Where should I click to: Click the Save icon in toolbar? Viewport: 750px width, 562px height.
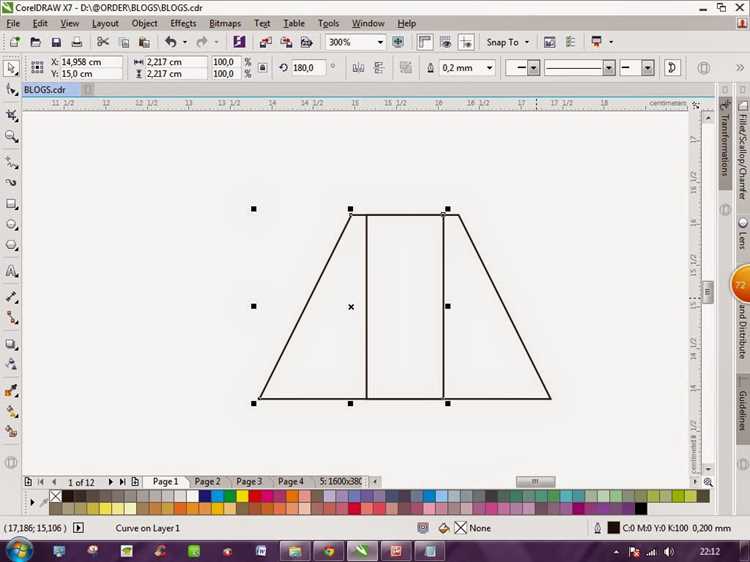coord(56,42)
